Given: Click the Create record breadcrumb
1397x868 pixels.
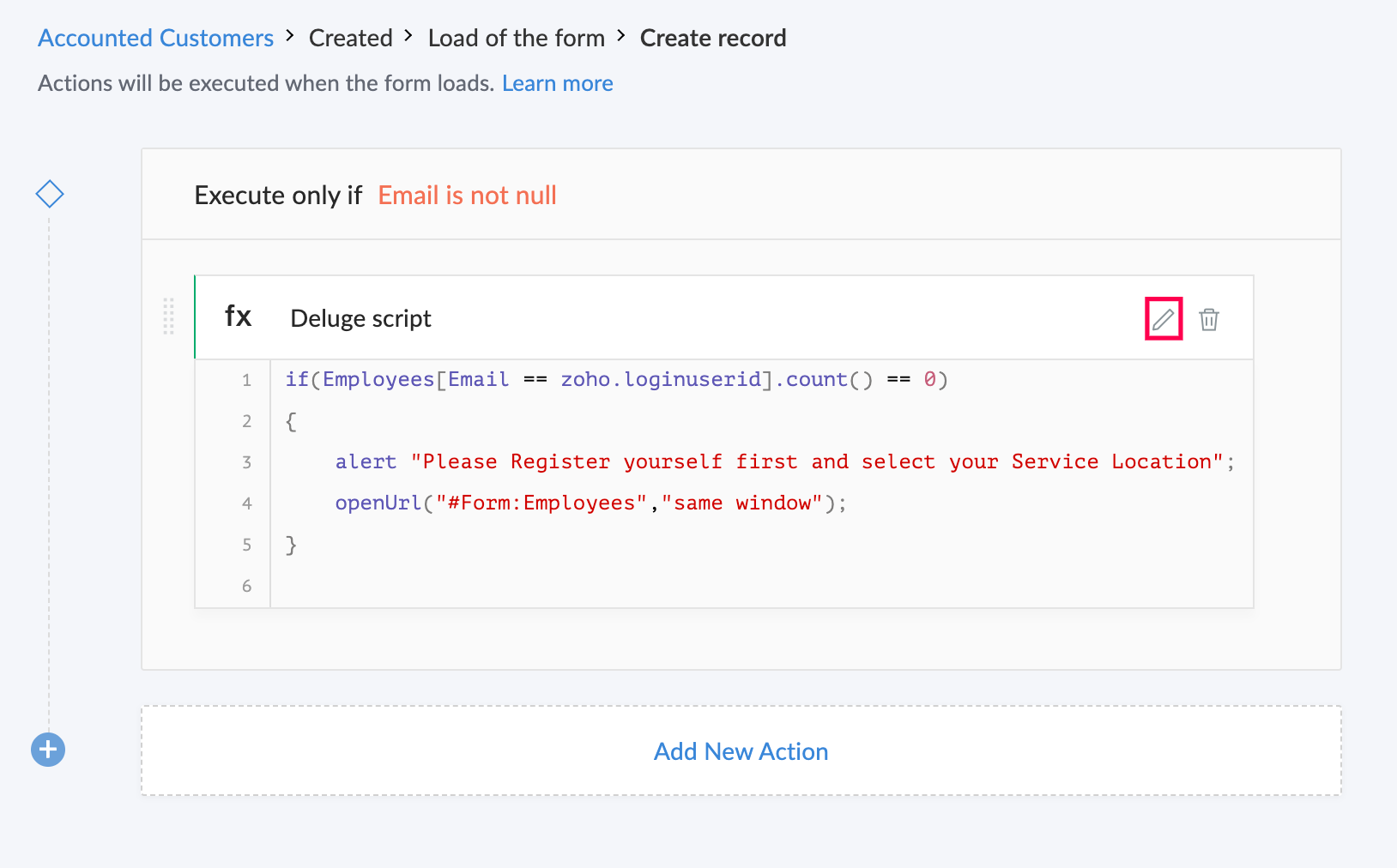Looking at the screenshot, I should (713, 38).
